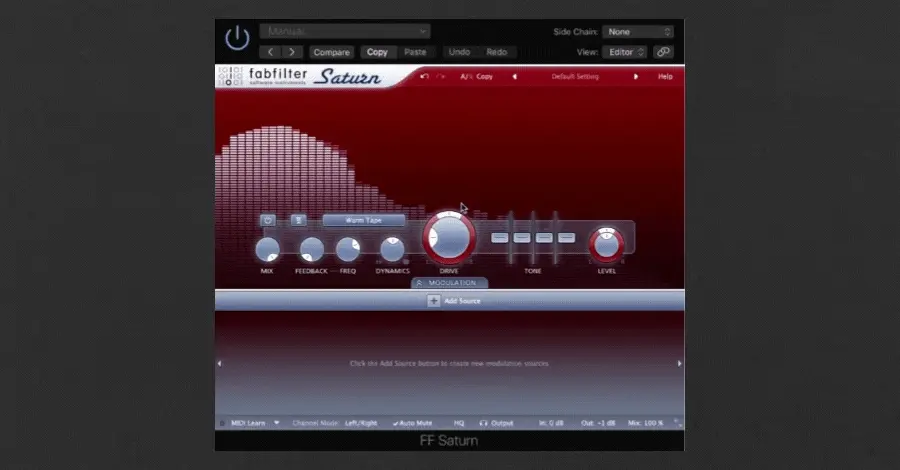Image resolution: width=900 pixels, height=470 pixels.
Task: Click the link chain icon
Action: point(663,52)
